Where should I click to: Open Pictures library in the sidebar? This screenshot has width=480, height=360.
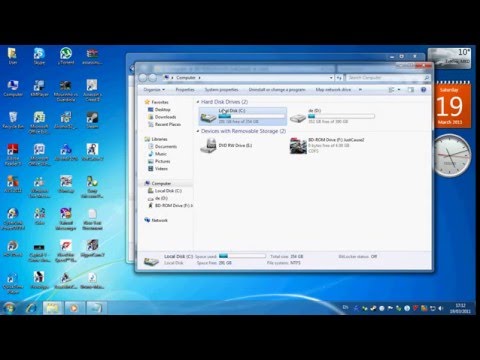pos(159,161)
